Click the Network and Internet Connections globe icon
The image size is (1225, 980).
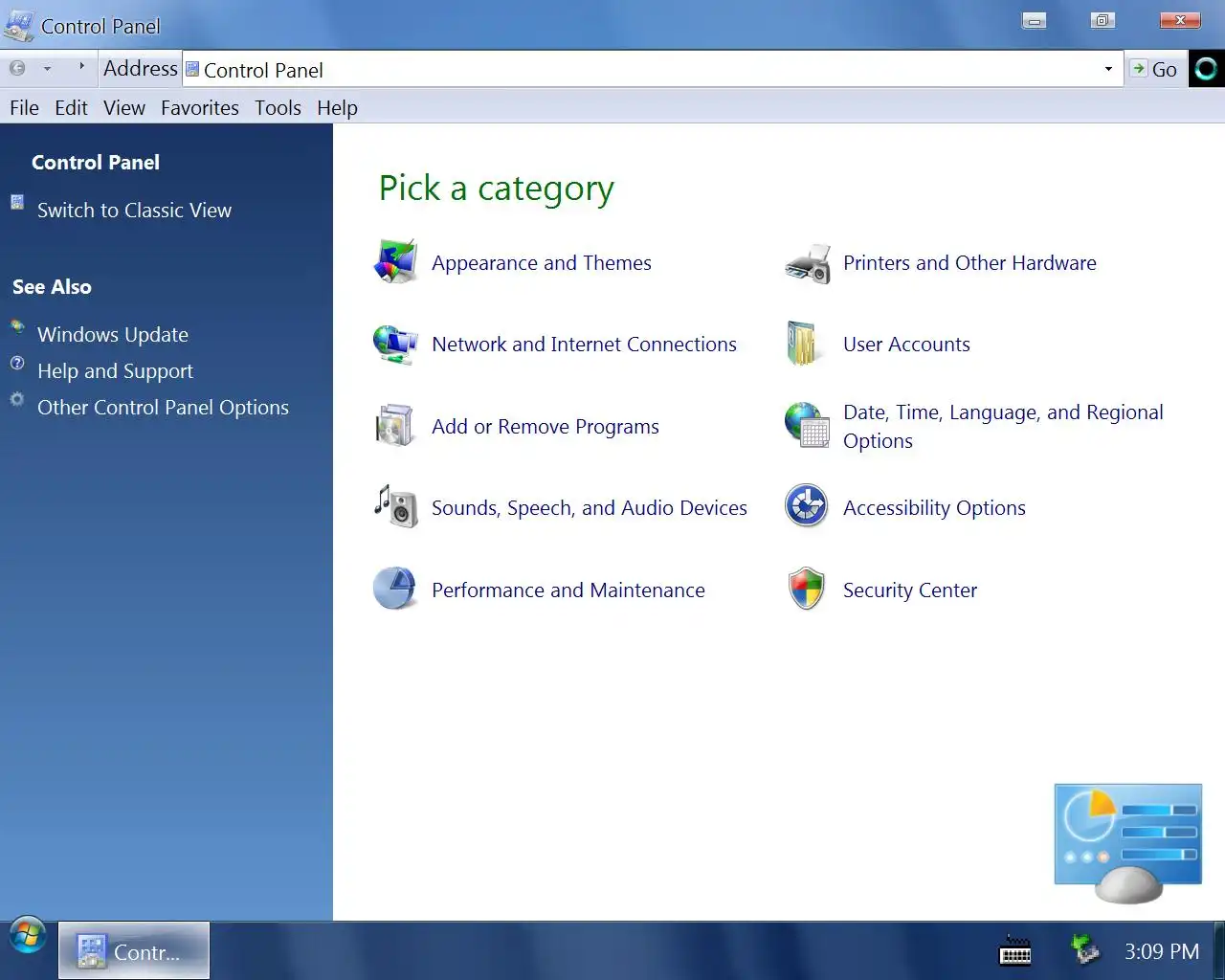[395, 345]
